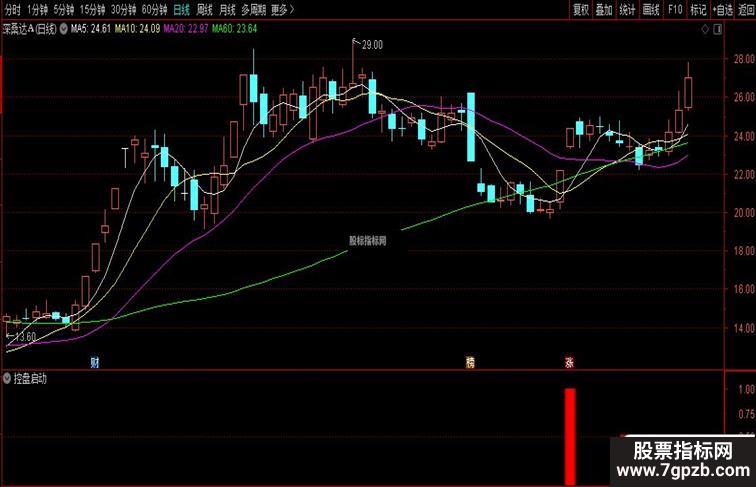Screen dimensions: 756x487
Task: Select the 1分钟 timeframe
Action: tap(38, 9)
